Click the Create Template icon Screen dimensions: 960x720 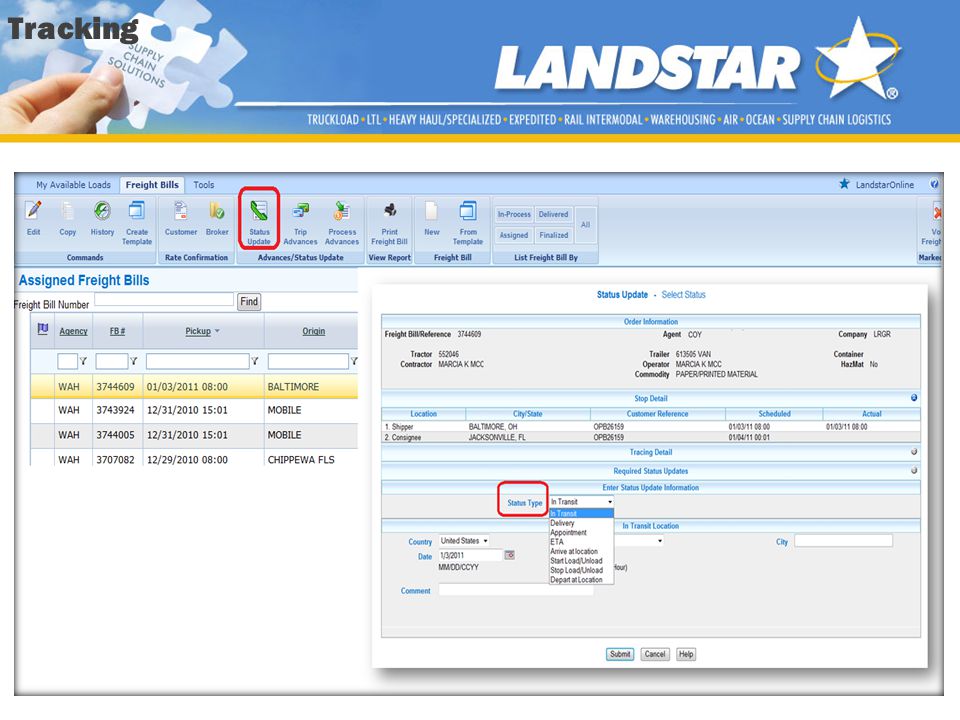coord(137,211)
